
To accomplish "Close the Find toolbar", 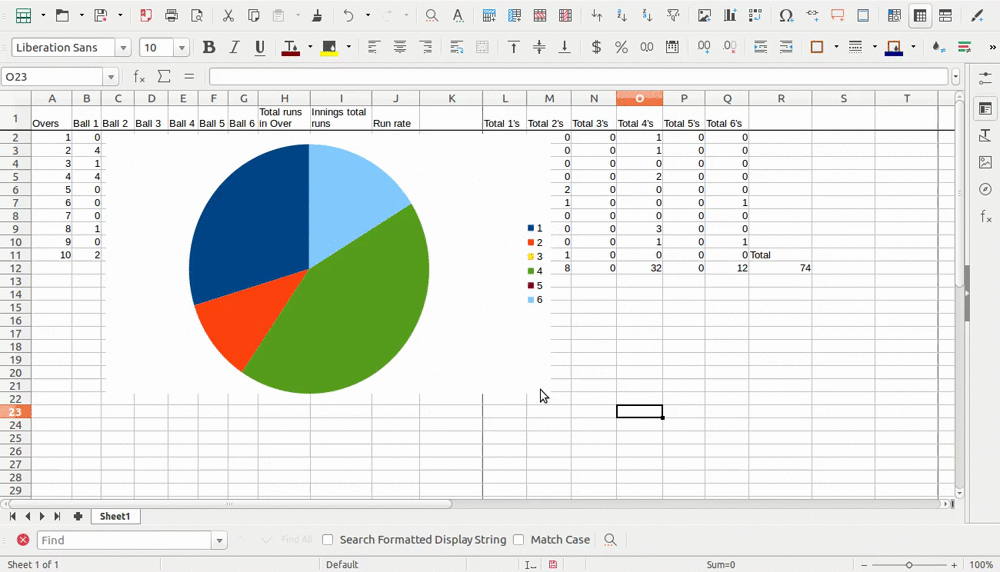I will [23, 540].
